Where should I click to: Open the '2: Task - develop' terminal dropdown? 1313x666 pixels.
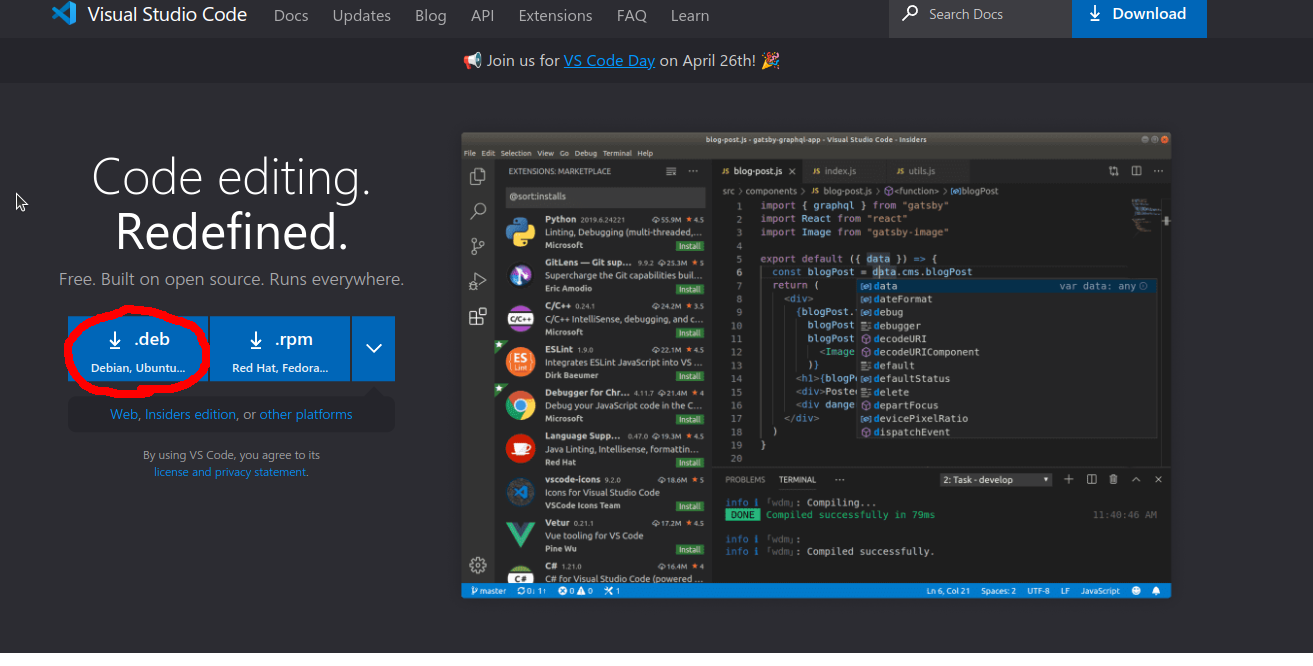coord(996,480)
